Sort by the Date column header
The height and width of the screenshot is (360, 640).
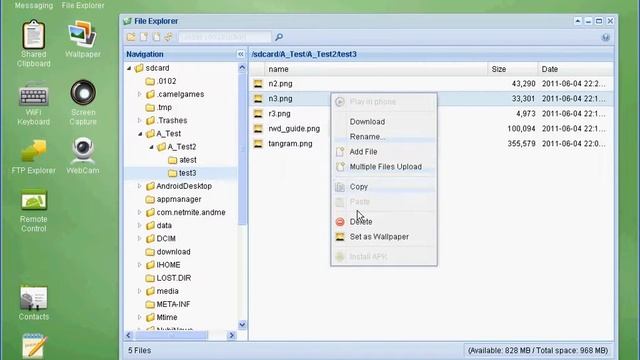(576, 69)
